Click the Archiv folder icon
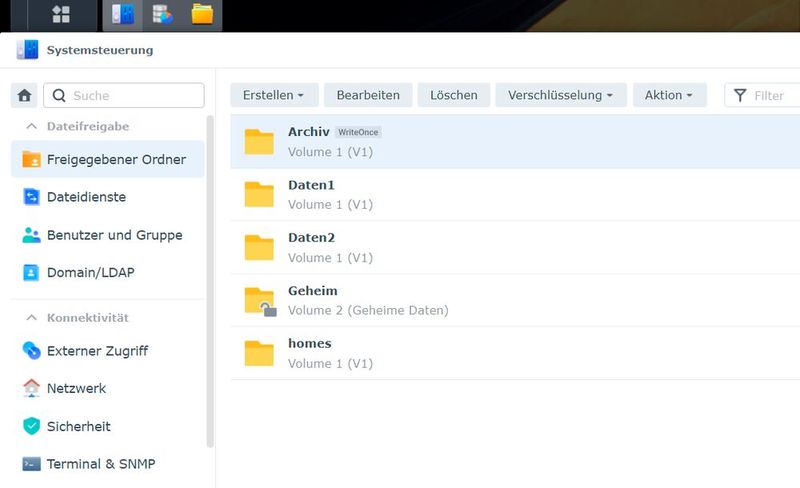 (259, 141)
